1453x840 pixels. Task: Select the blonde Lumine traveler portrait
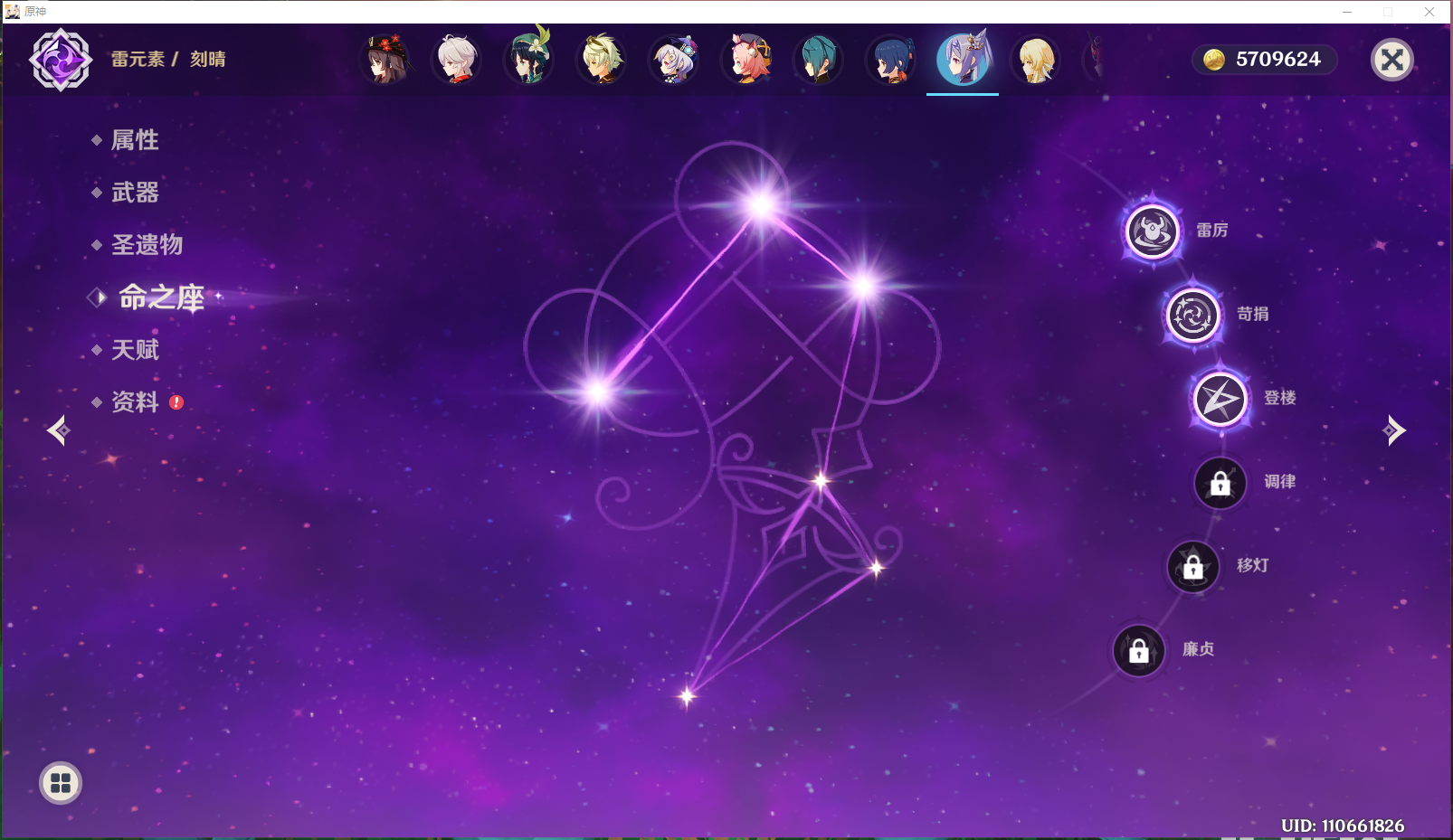click(x=1036, y=60)
